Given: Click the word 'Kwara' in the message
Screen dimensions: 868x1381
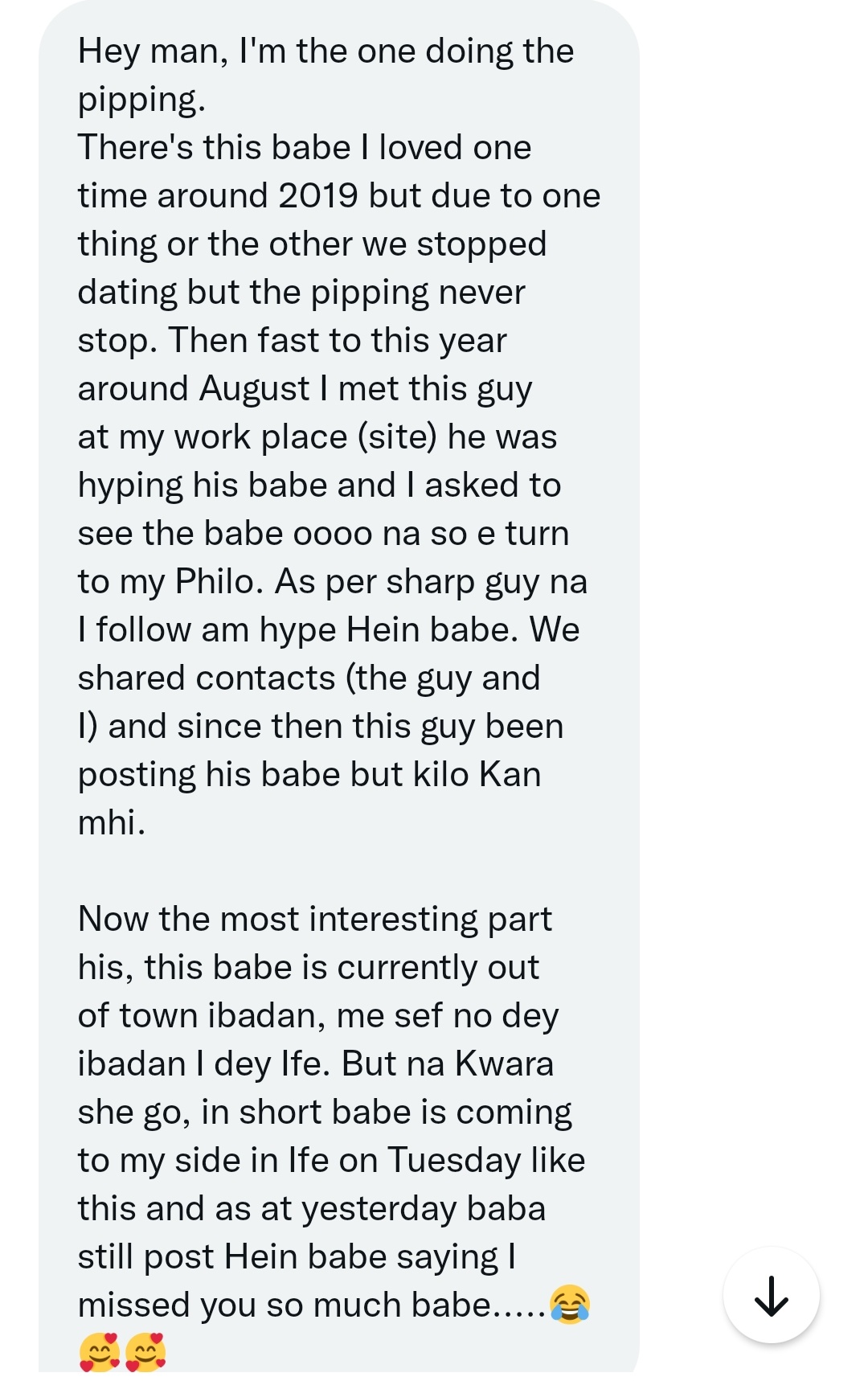Looking at the screenshot, I should (504, 1064).
